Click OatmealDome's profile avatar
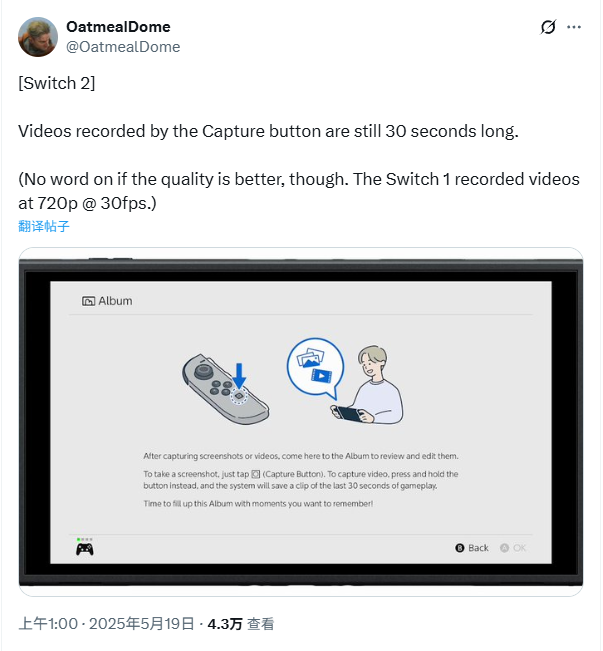The image size is (603, 651). click(x=38, y=36)
